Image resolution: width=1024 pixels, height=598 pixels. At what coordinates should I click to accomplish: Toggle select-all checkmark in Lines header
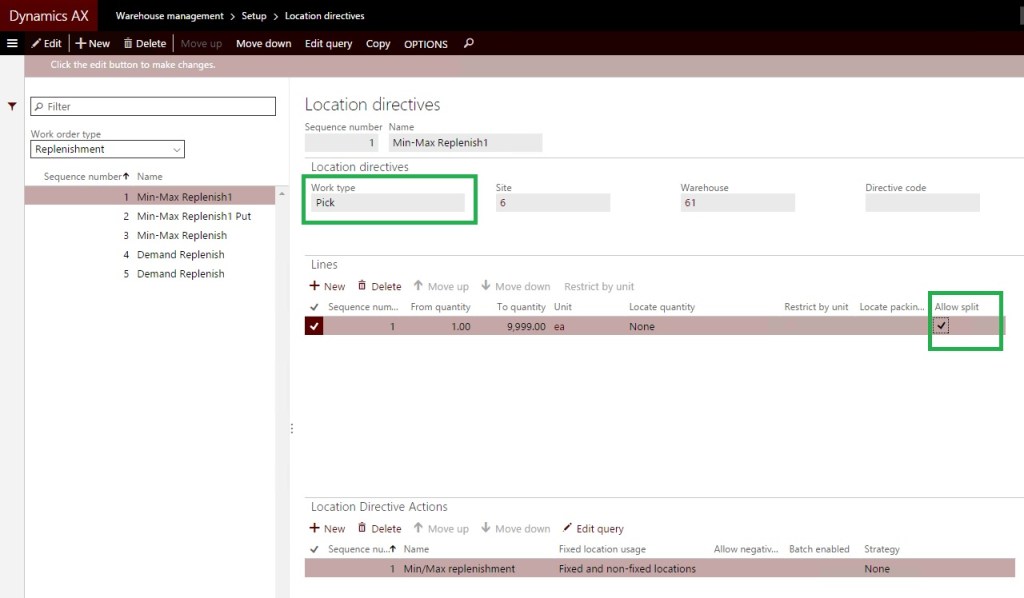(x=315, y=307)
